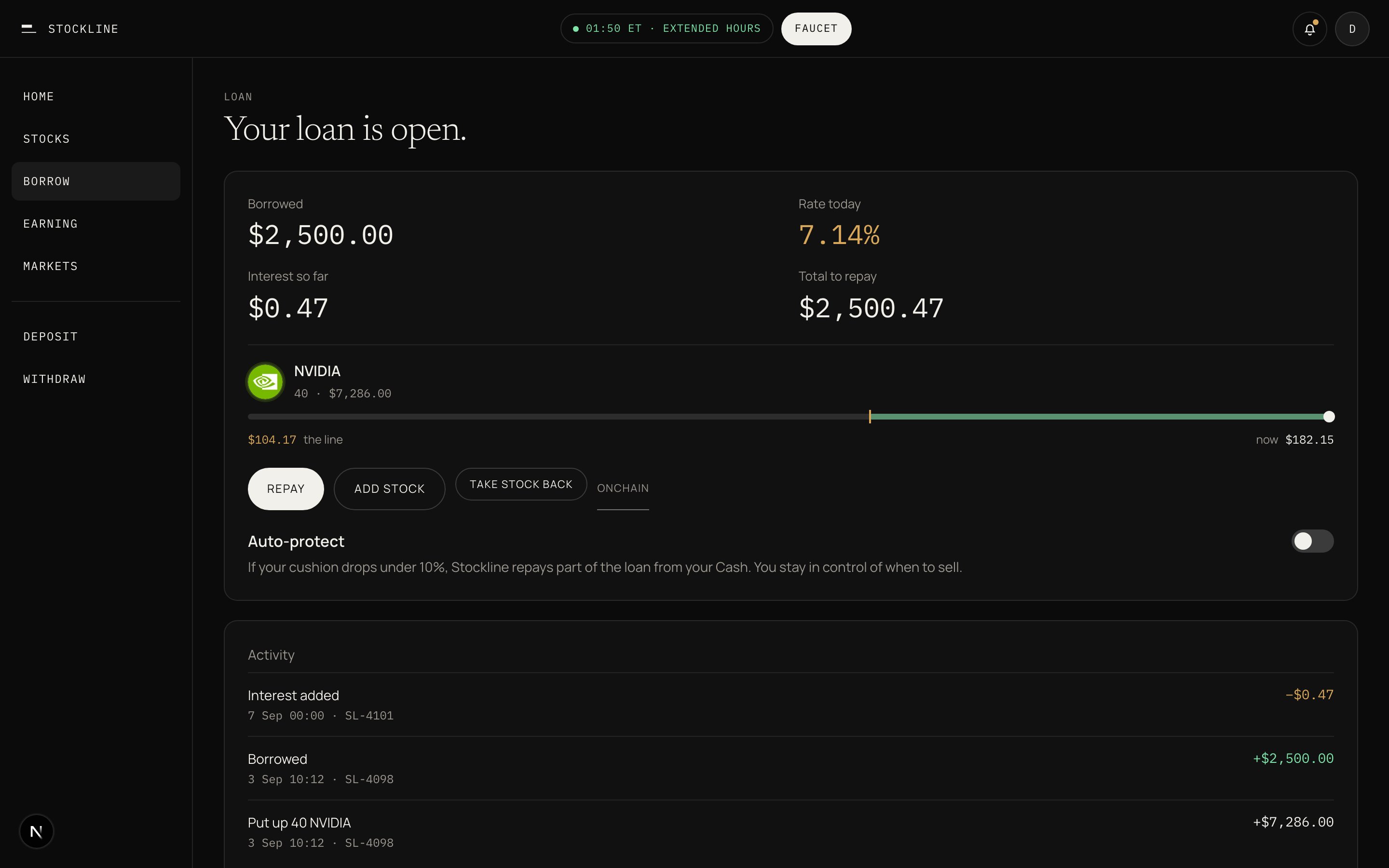Click the Faucet button

point(816,29)
